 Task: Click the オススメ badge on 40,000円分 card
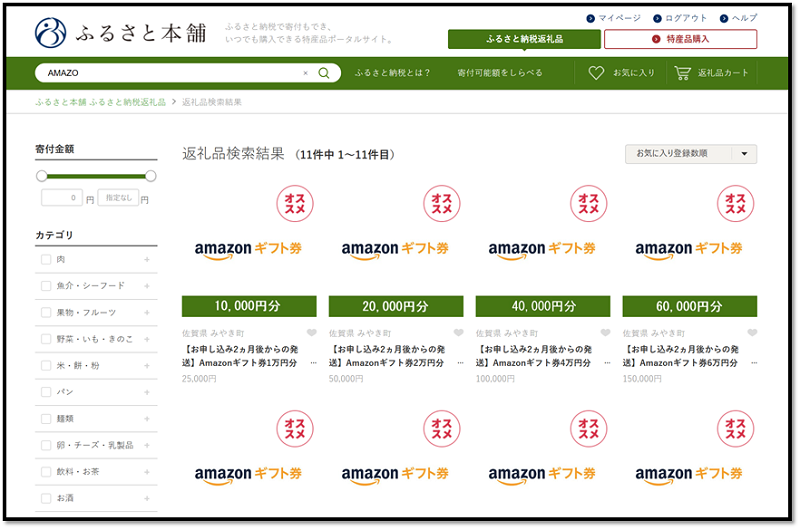click(589, 204)
